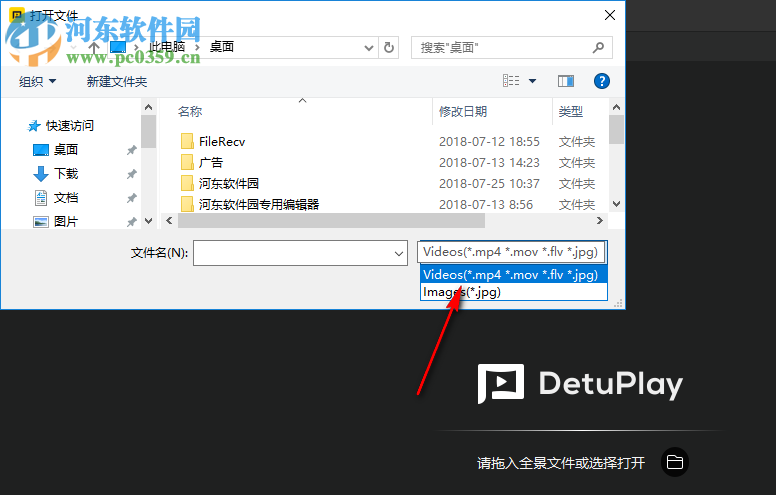The image size is (776, 495).
Task: Select 图片 in the navigation pane
Action: (x=66, y=221)
